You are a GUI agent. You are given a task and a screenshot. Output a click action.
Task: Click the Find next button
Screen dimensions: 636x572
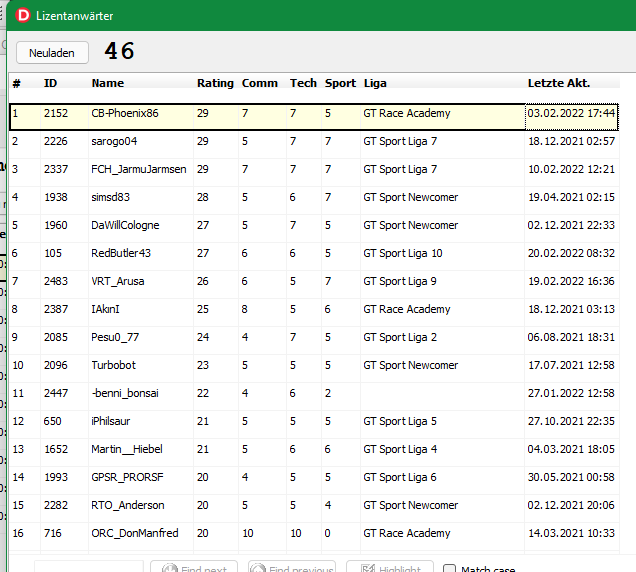coord(193,568)
